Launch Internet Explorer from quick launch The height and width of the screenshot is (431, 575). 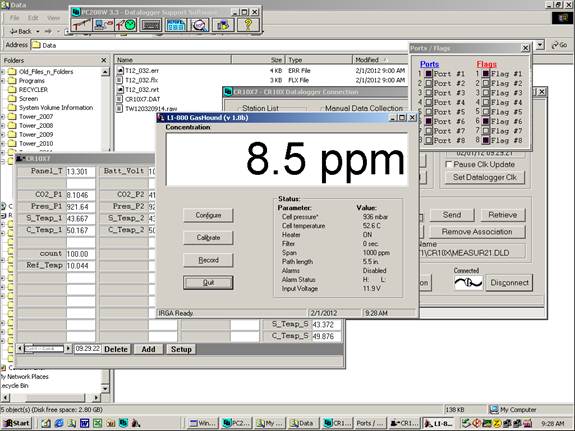click(59, 423)
